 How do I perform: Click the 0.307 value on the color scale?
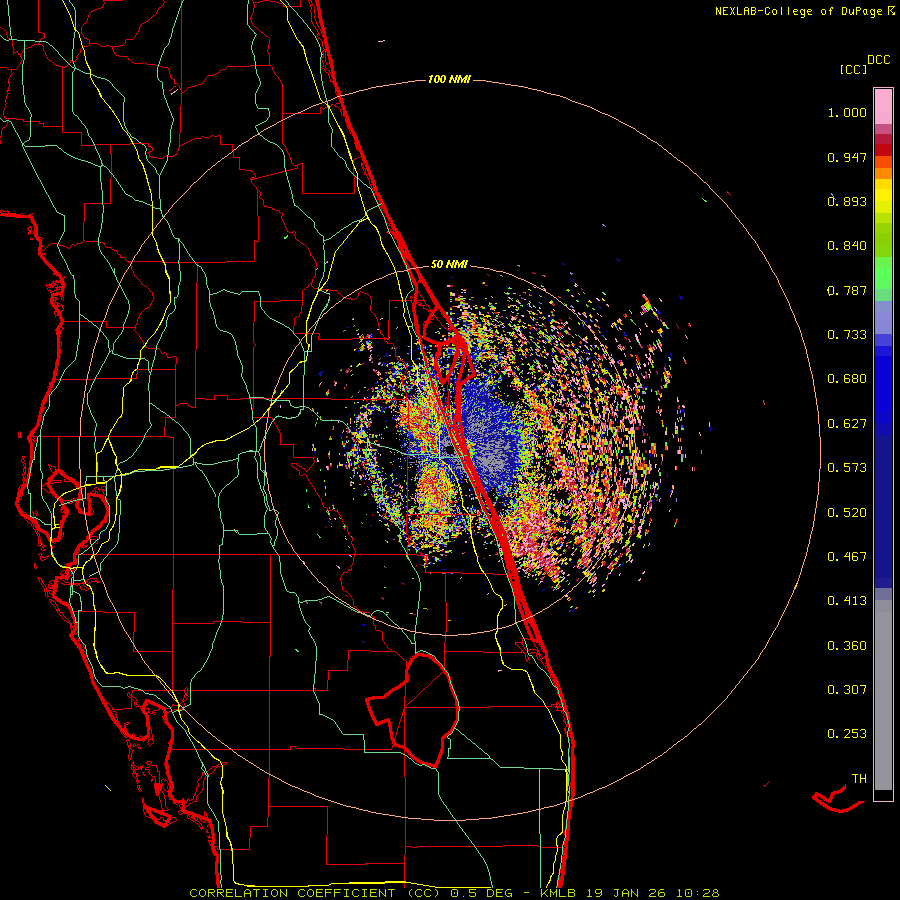[x=847, y=690]
